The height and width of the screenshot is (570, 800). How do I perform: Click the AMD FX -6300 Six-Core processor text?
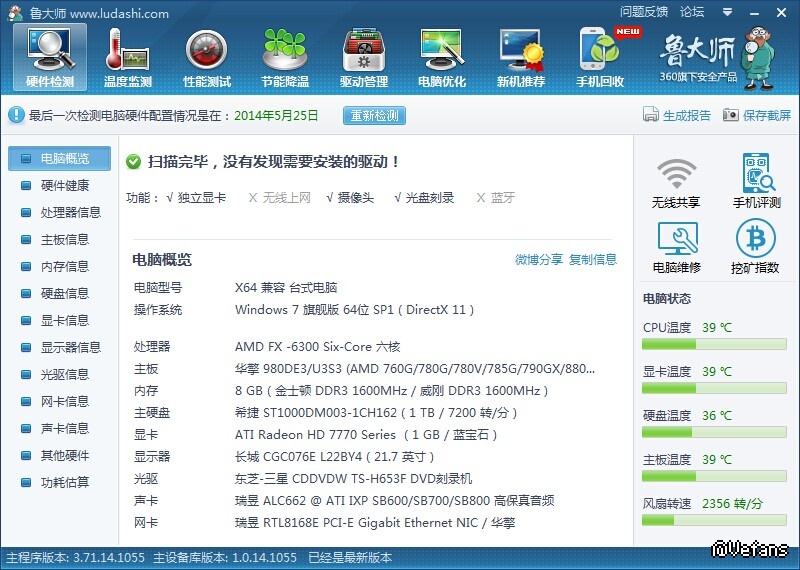pyautogui.click(x=317, y=347)
